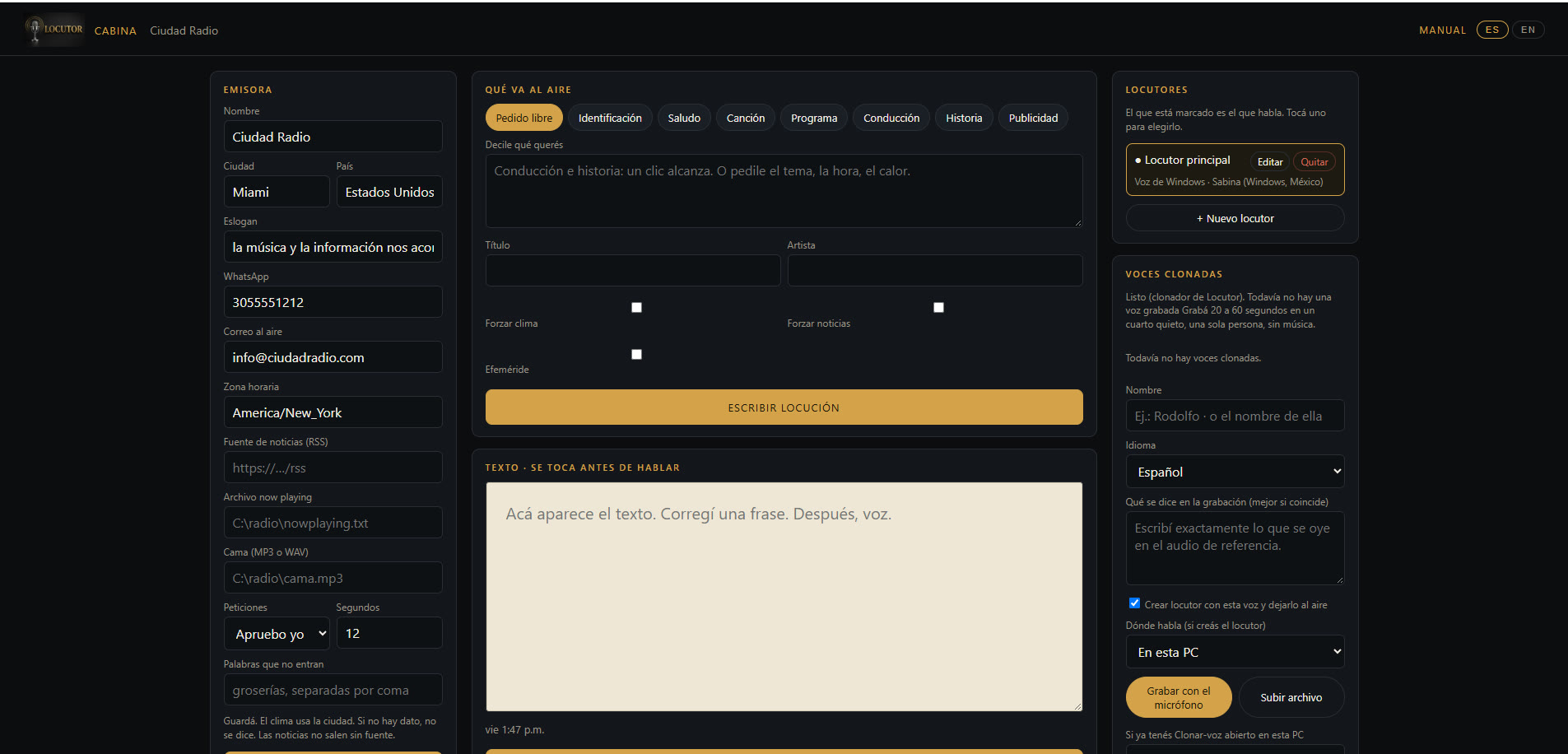Click Quitar on Locutor principal

1314,162
